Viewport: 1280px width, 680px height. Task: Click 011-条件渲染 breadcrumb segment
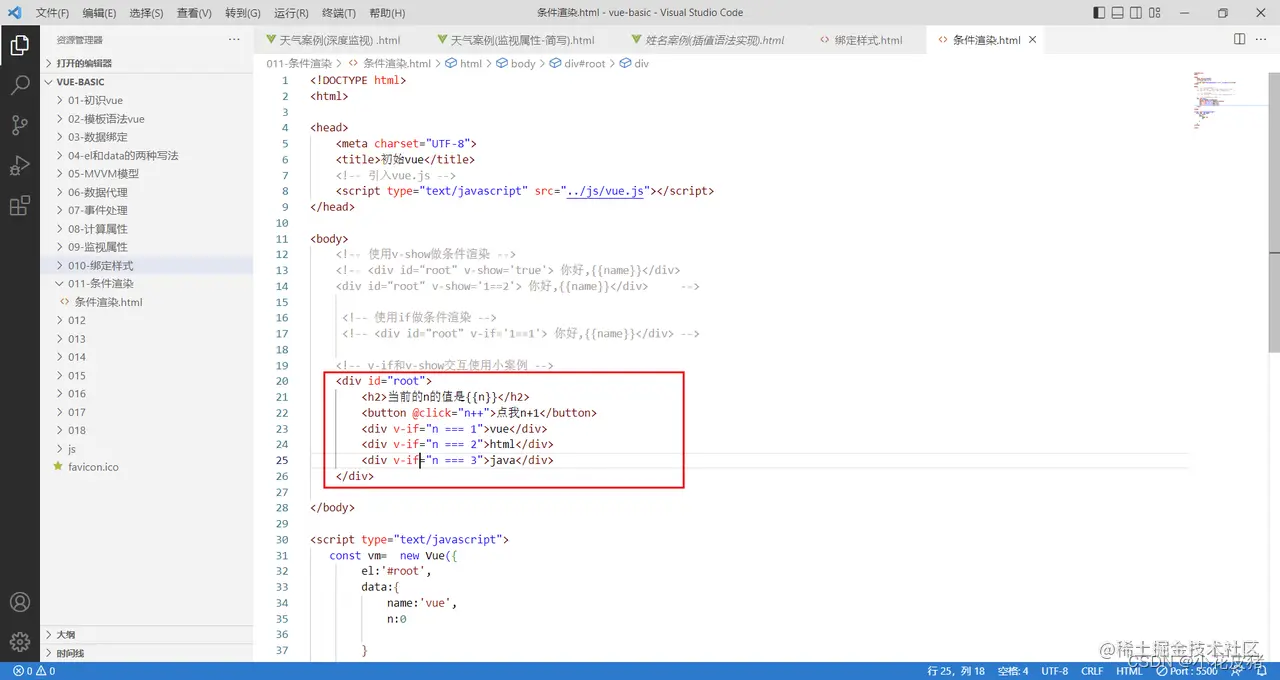[298, 63]
